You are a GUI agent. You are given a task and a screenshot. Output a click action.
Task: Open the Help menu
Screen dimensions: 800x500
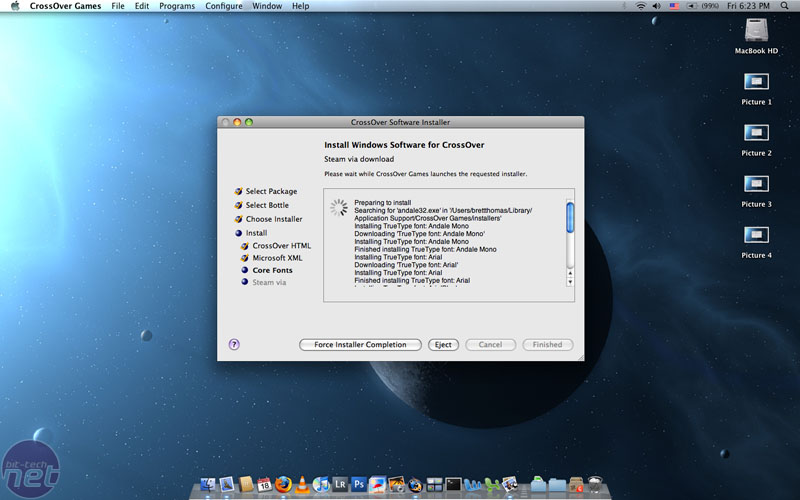[x=301, y=6]
